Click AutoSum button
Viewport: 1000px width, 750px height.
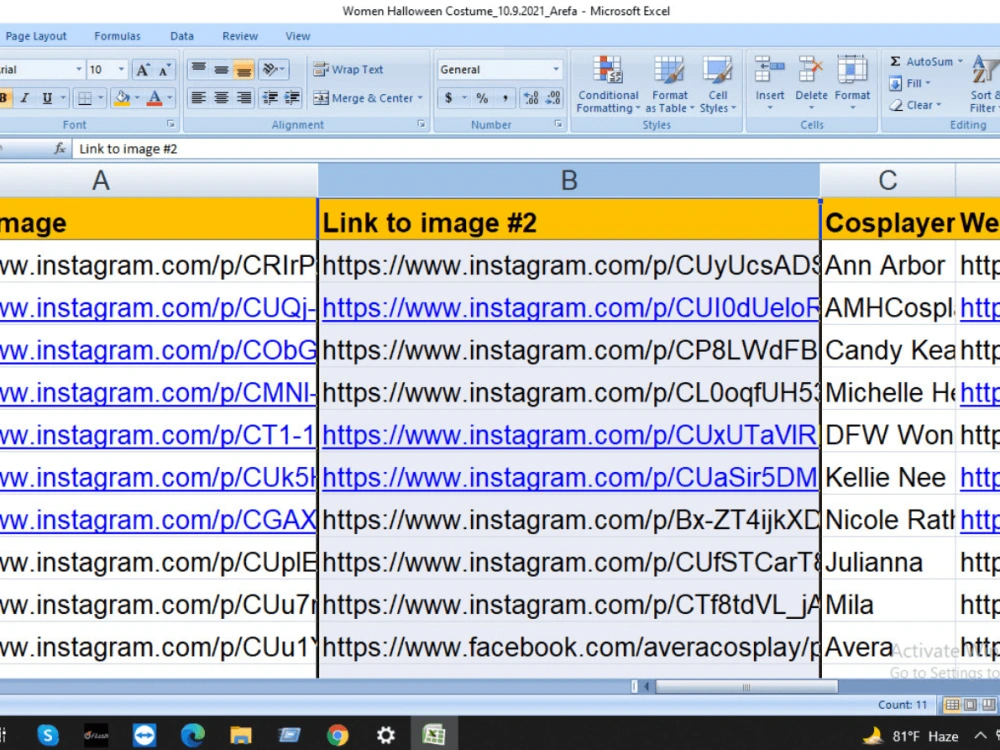921,61
